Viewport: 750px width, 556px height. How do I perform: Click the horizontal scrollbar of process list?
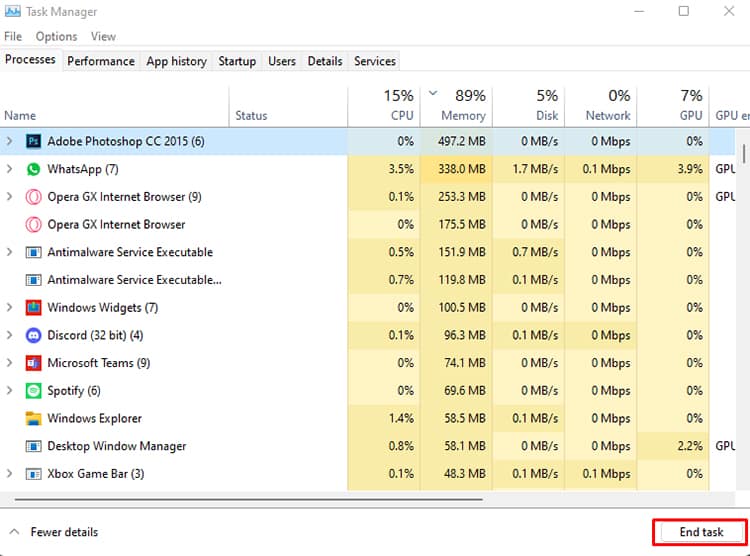point(249,500)
